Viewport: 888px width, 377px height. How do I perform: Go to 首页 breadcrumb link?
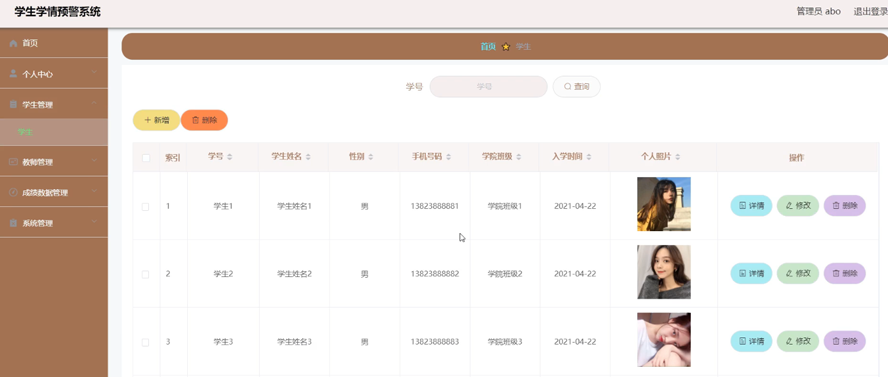[x=488, y=47]
